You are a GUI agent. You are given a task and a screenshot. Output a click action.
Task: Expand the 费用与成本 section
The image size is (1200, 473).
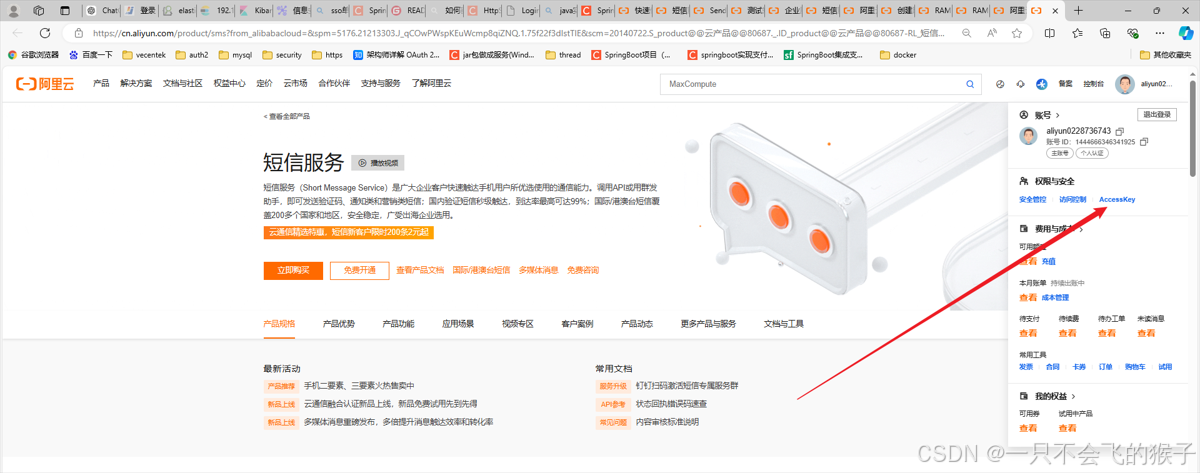[x=1050, y=229]
